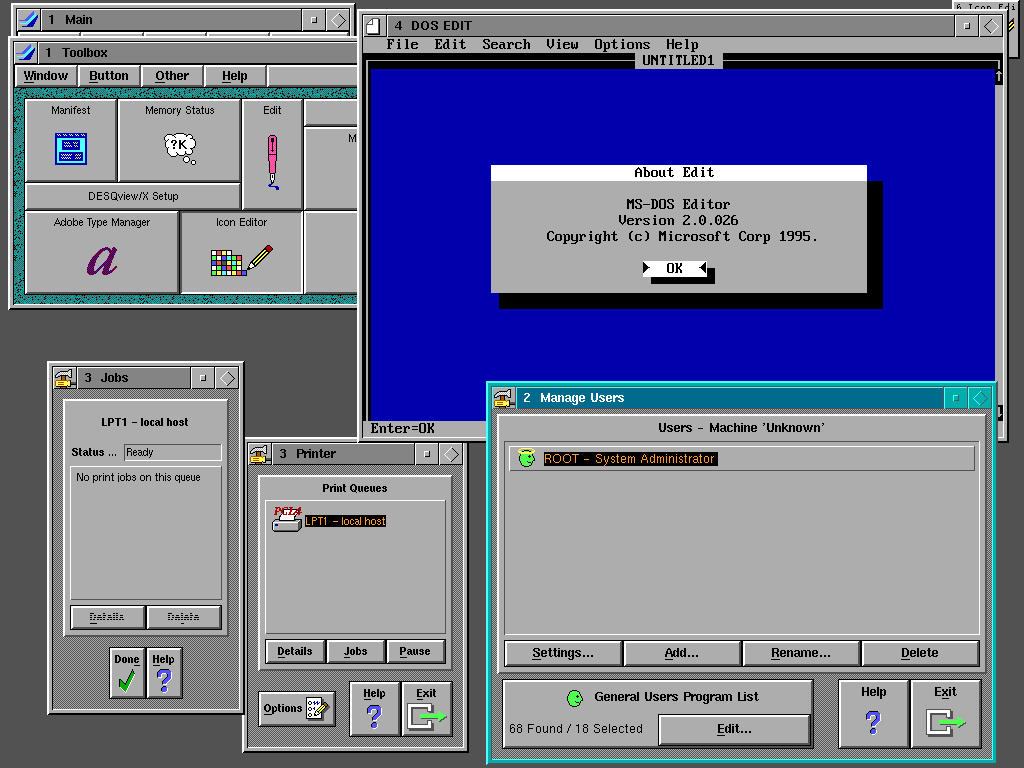Click Rename... in Manage Users
The height and width of the screenshot is (768, 1024).
pyautogui.click(x=801, y=652)
